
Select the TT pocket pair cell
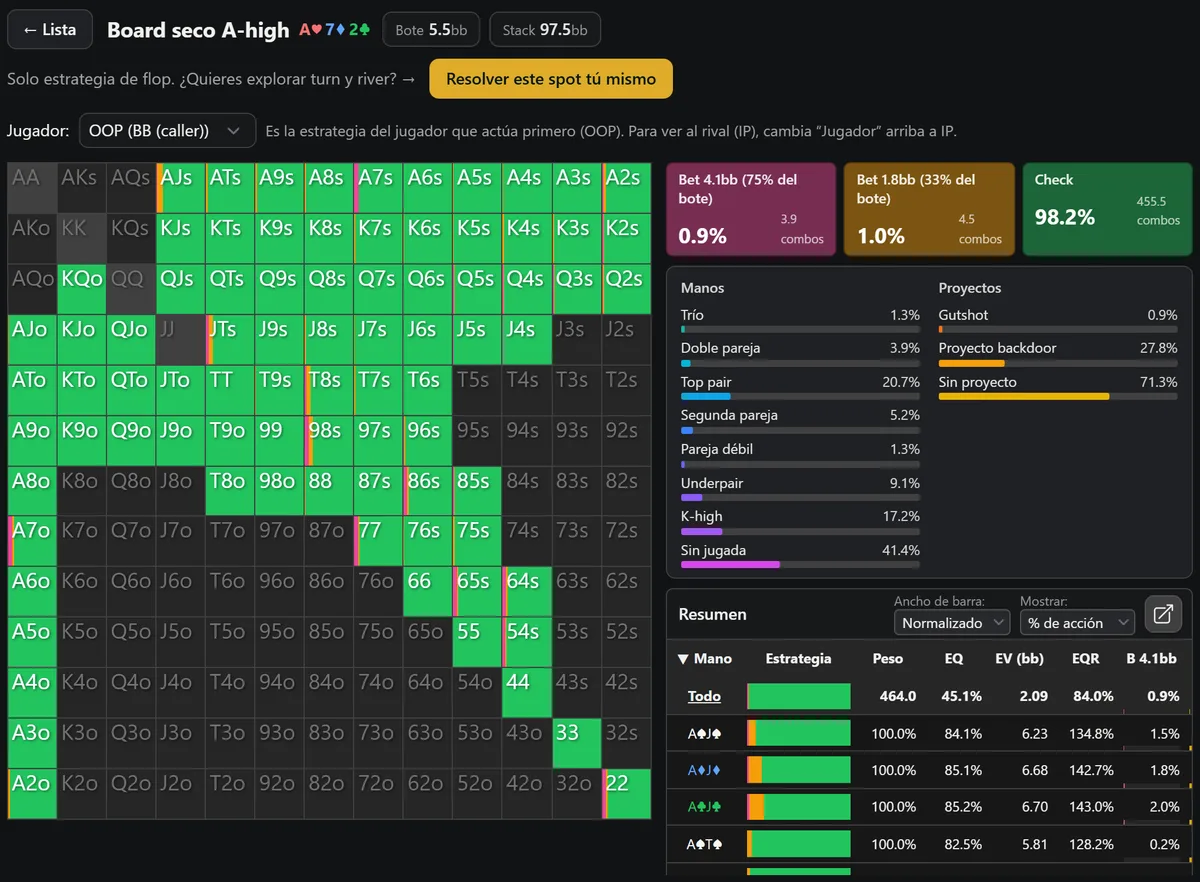click(230, 389)
